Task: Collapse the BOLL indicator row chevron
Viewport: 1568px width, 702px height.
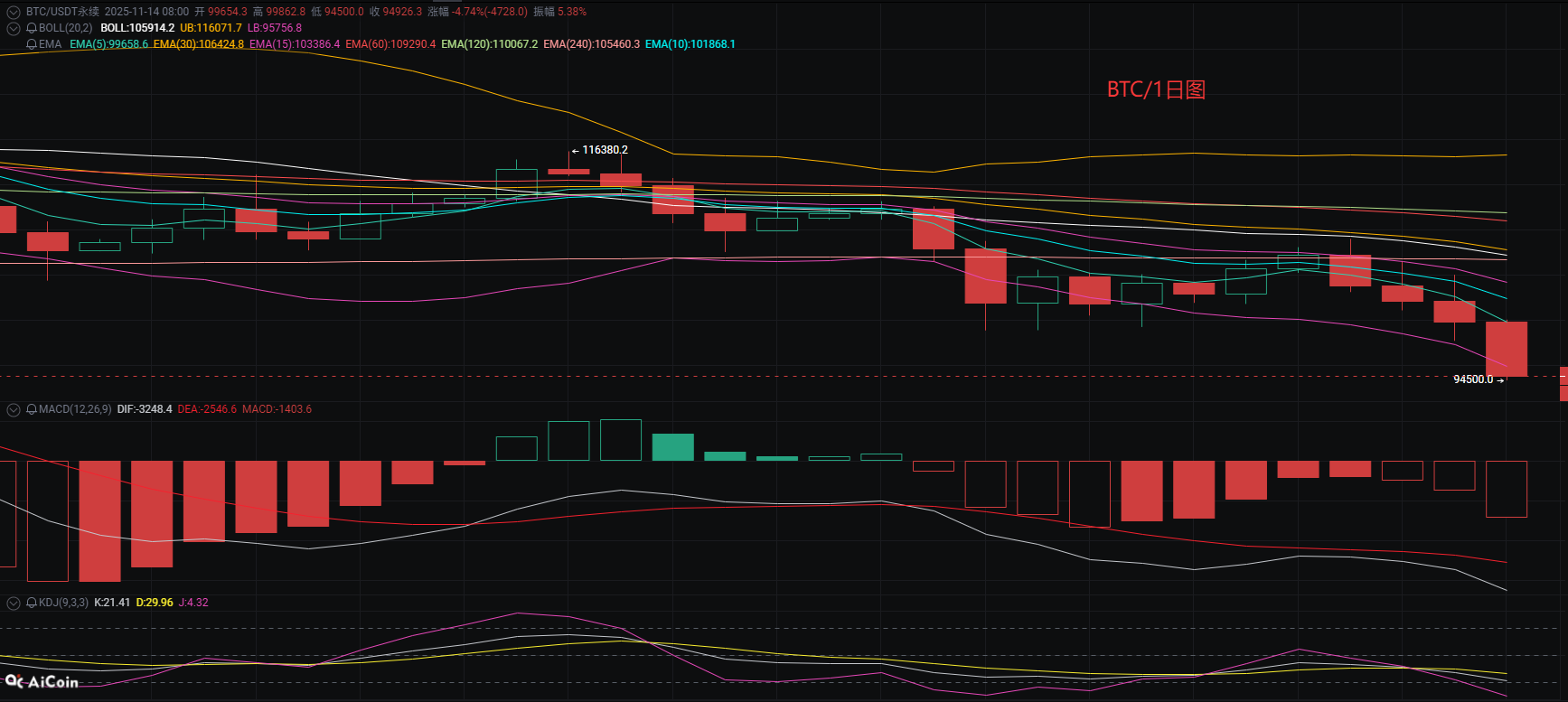Action: click(x=13, y=28)
